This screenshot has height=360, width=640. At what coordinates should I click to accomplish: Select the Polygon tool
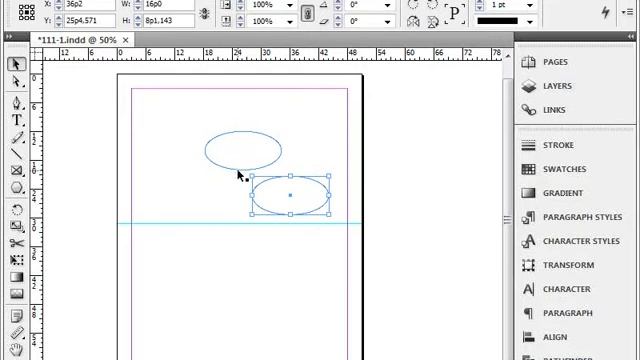pos(16,188)
